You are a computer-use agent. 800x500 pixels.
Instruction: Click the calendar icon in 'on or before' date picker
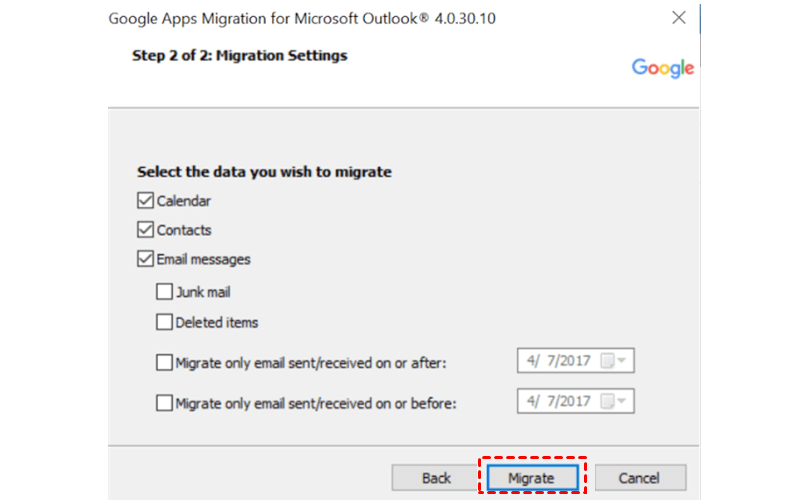click(x=605, y=402)
